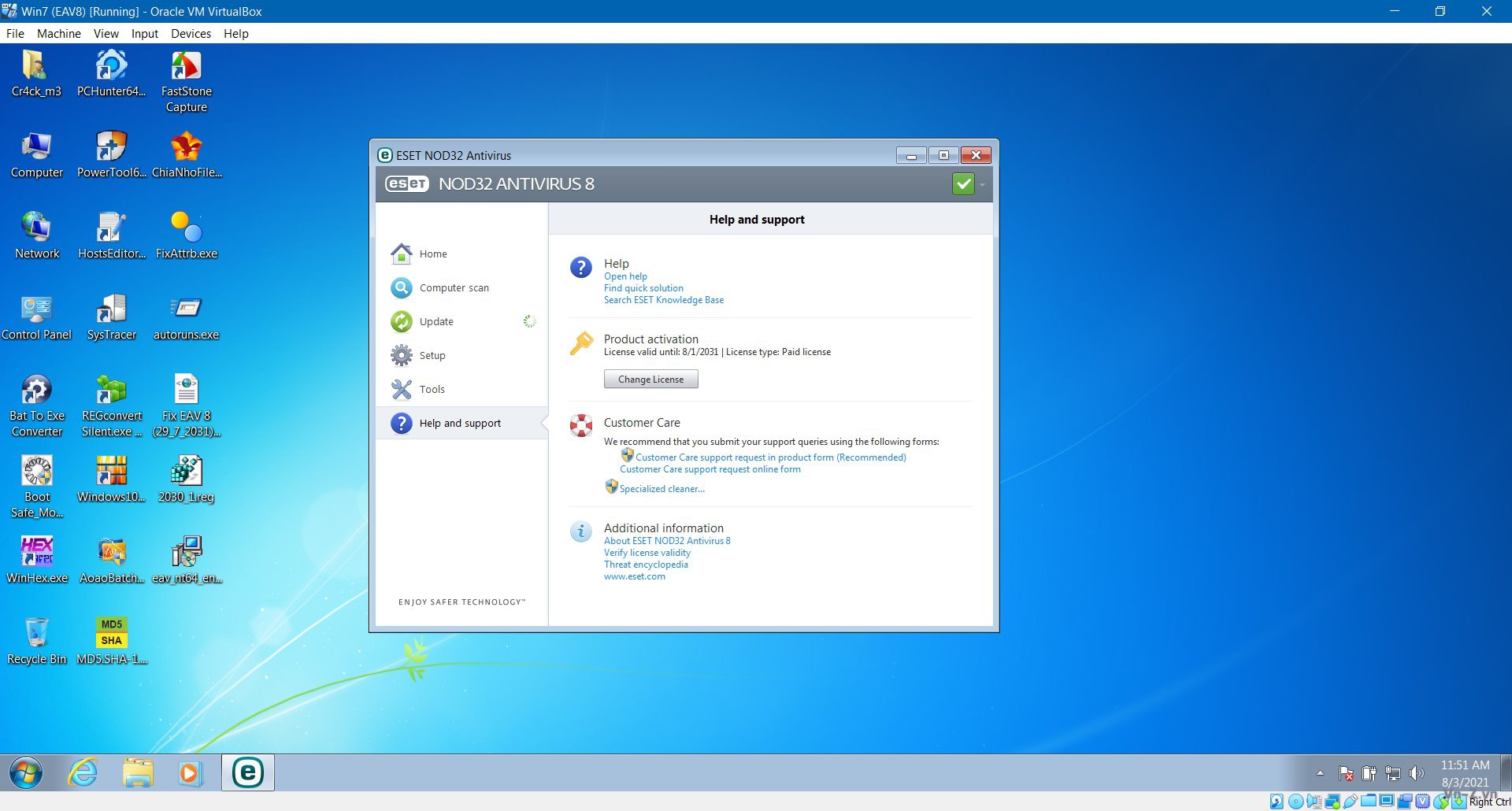Select the WinHex.exe desktop icon
The height and width of the screenshot is (811, 1512).
(x=37, y=553)
